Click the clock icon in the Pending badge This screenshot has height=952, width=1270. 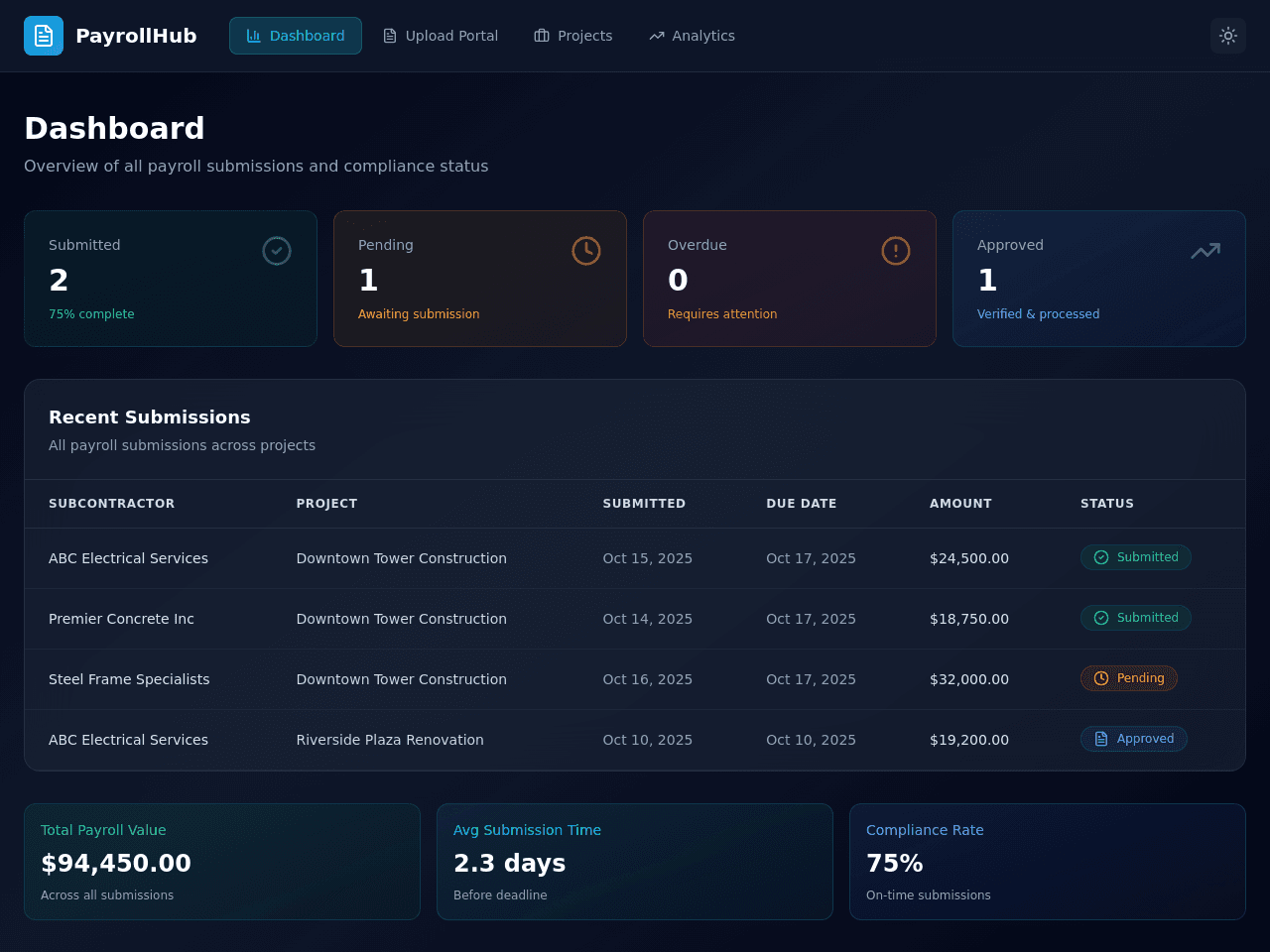[x=1101, y=678]
